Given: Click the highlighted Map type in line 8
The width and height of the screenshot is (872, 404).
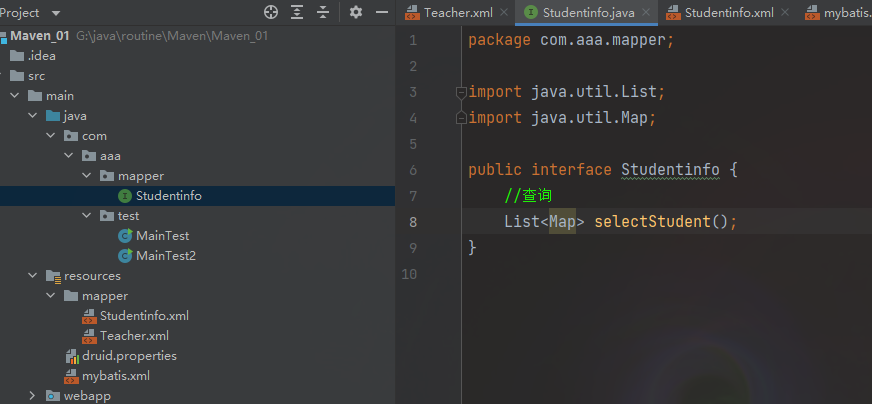Looking at the screenshot, I should (x=562, y=221).
